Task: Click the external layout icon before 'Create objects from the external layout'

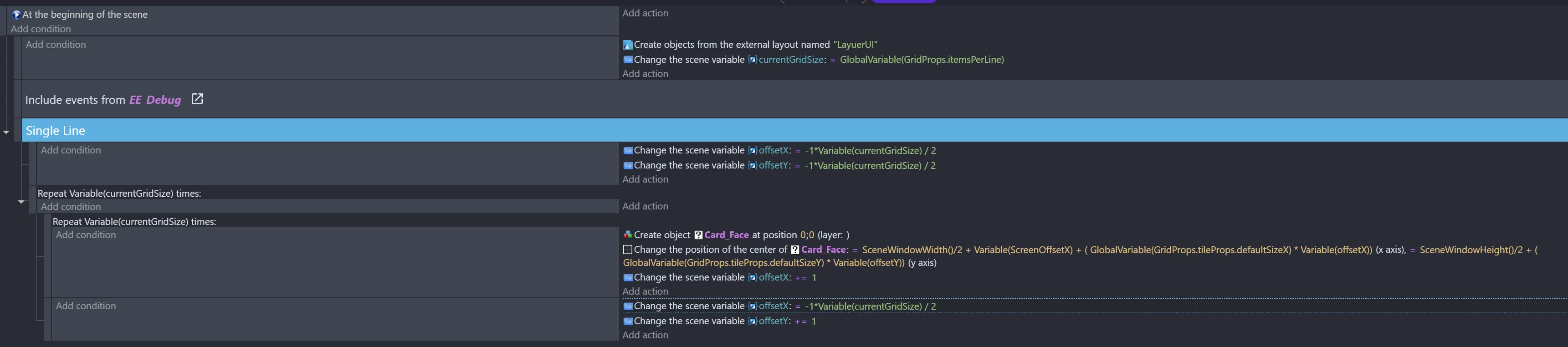Action: pyautogui.click(x=628, y=45)
